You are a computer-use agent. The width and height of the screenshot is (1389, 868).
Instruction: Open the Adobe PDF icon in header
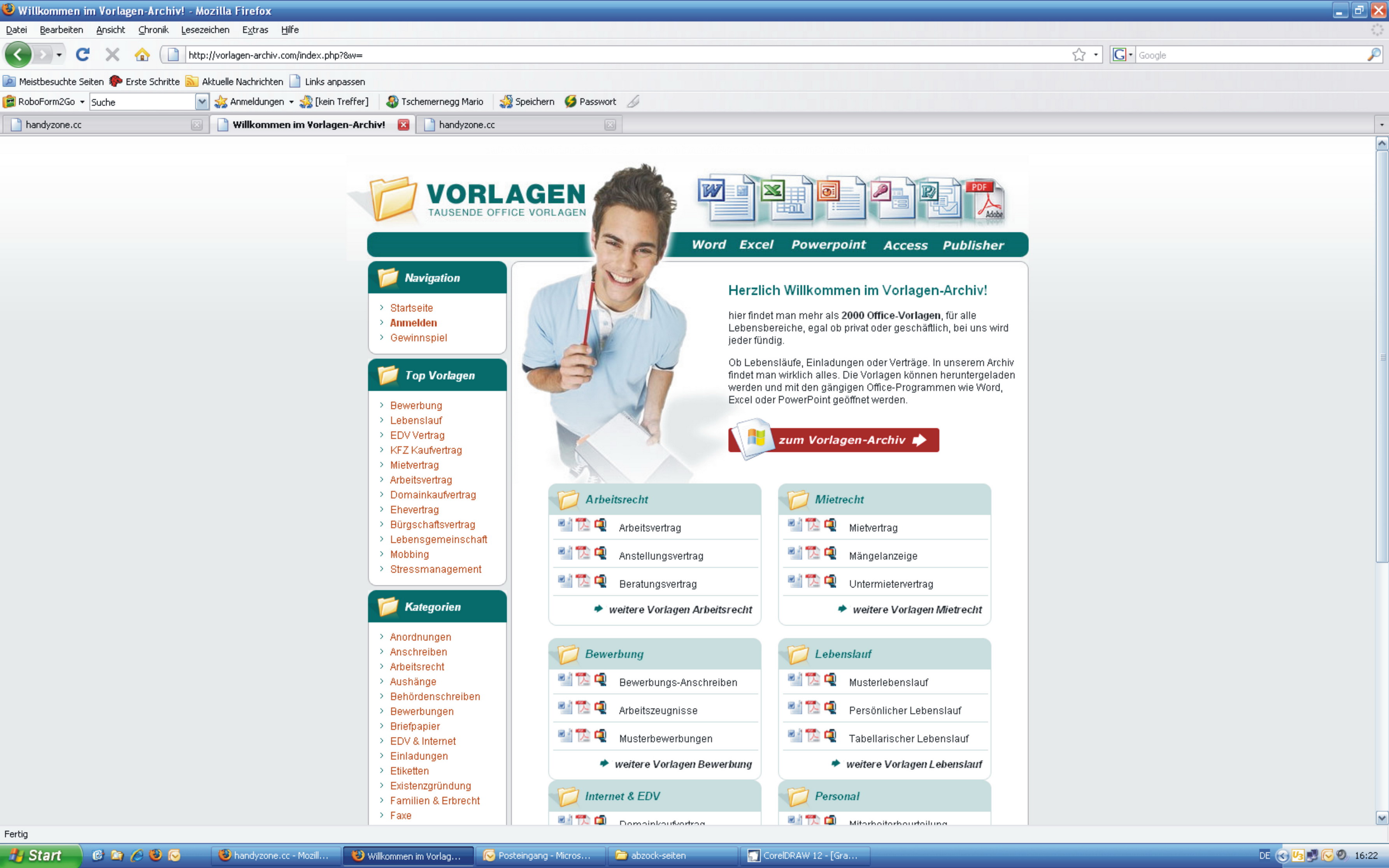(985, 200)
